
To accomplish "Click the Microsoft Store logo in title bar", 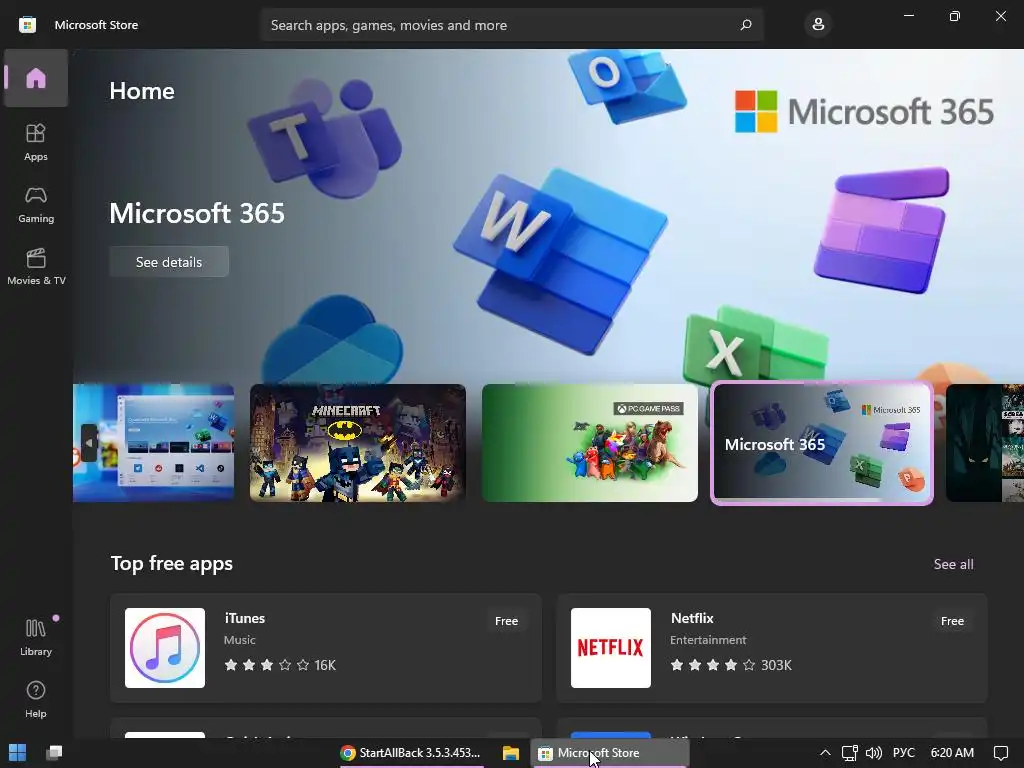I will point(27,25).
